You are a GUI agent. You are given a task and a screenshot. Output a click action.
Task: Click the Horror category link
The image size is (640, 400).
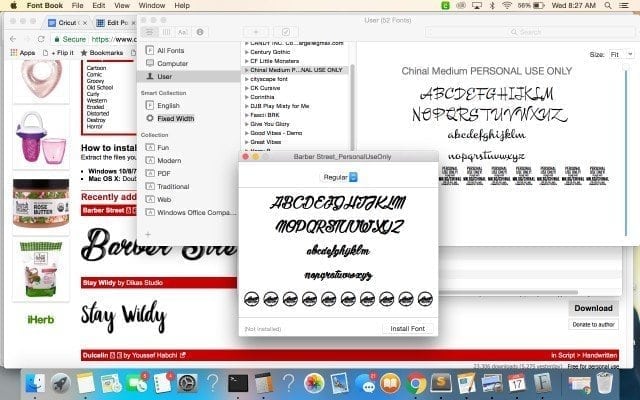95,127
